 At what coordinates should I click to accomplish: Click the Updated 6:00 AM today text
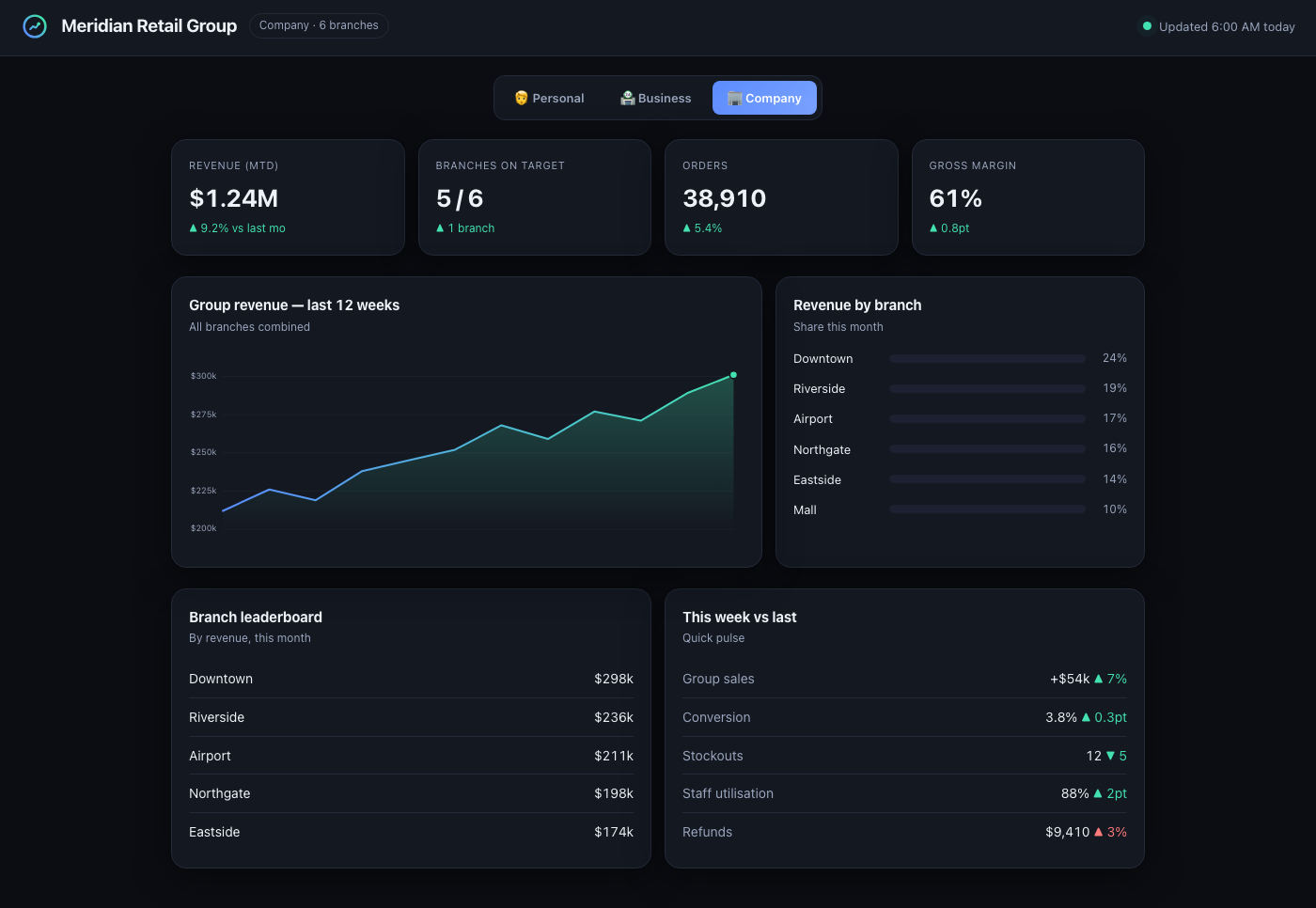[x=1227, y=26]
